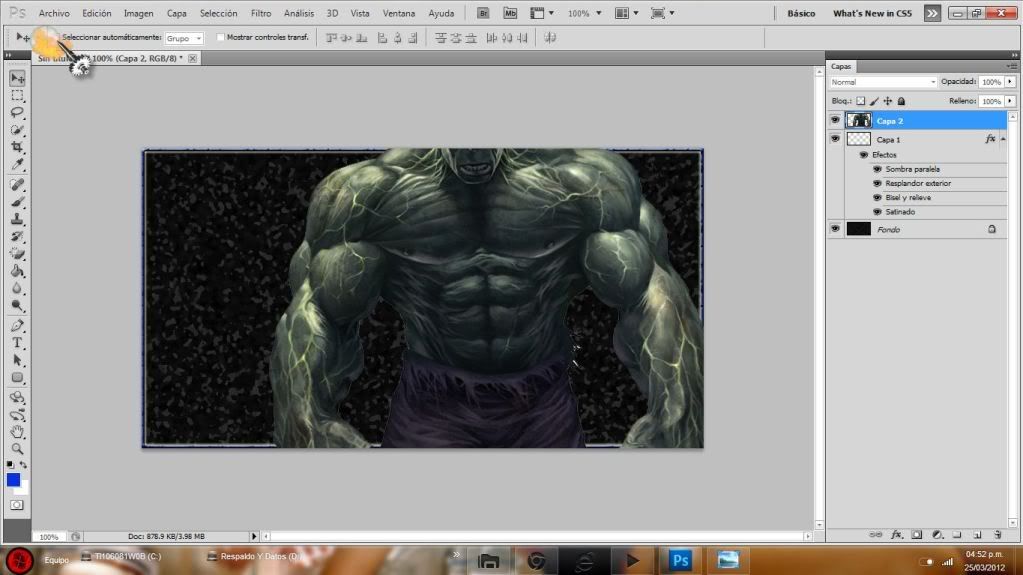The width and height of the screenshot is (1023, 575).
Task: Select the 3D Object Rotate tool
Action: click(x=18, y=397)
